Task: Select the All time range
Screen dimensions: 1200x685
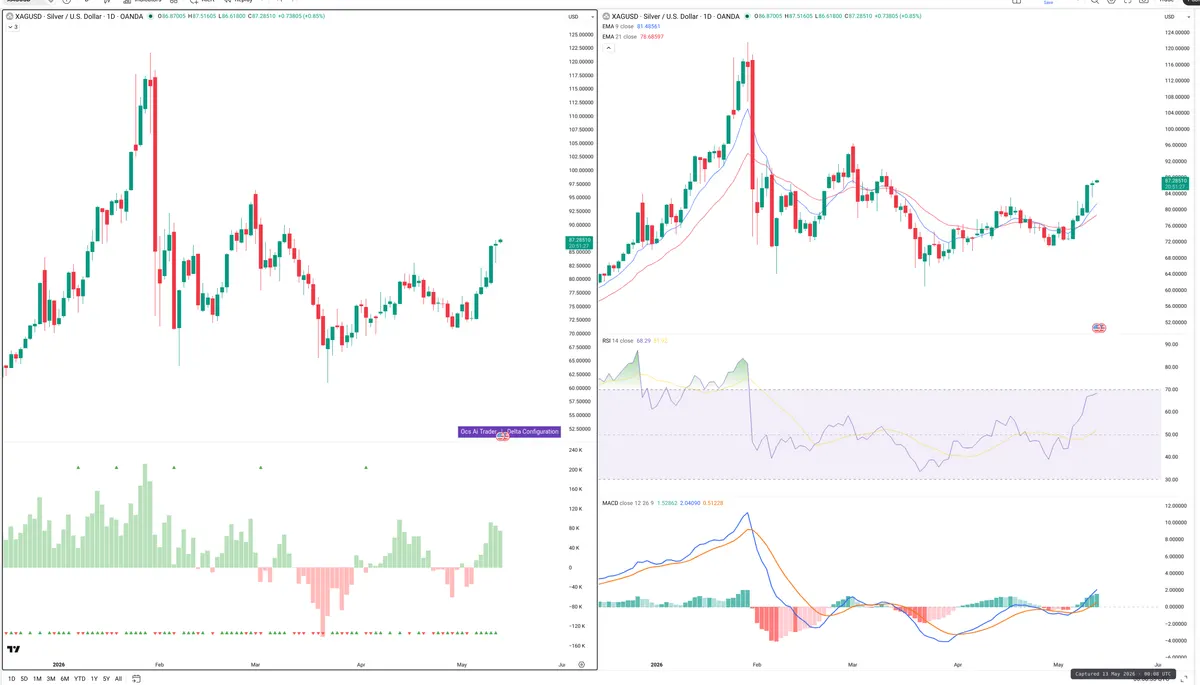Action: [118, 679]
